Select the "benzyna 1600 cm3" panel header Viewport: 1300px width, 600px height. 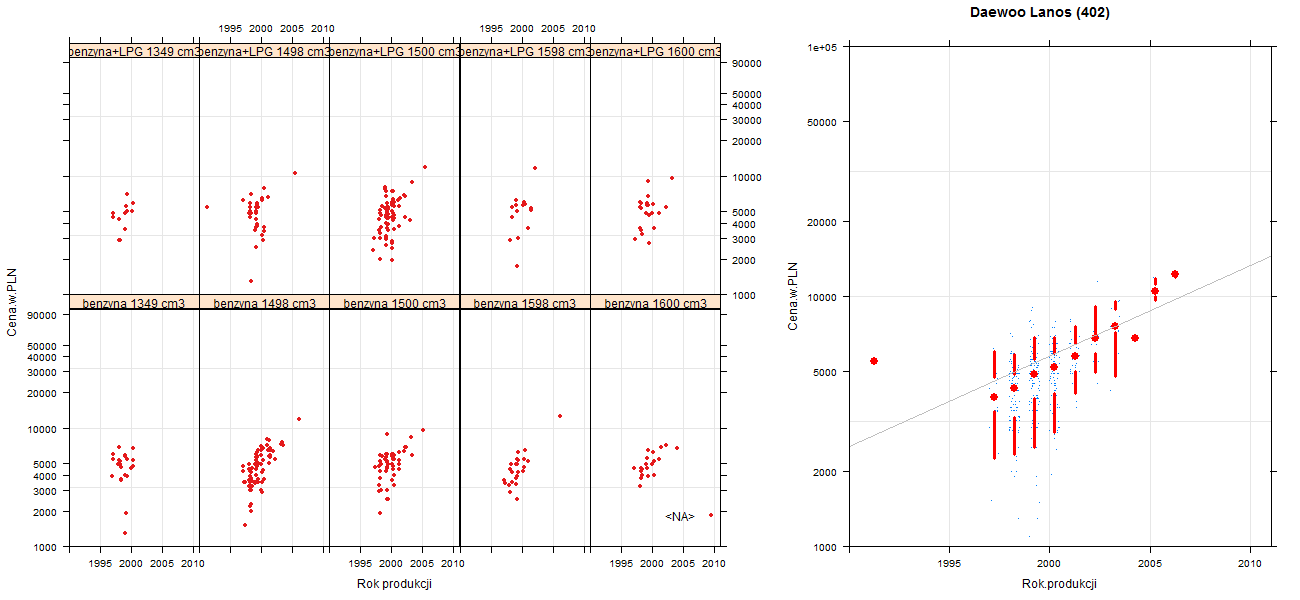pos(655,303)
